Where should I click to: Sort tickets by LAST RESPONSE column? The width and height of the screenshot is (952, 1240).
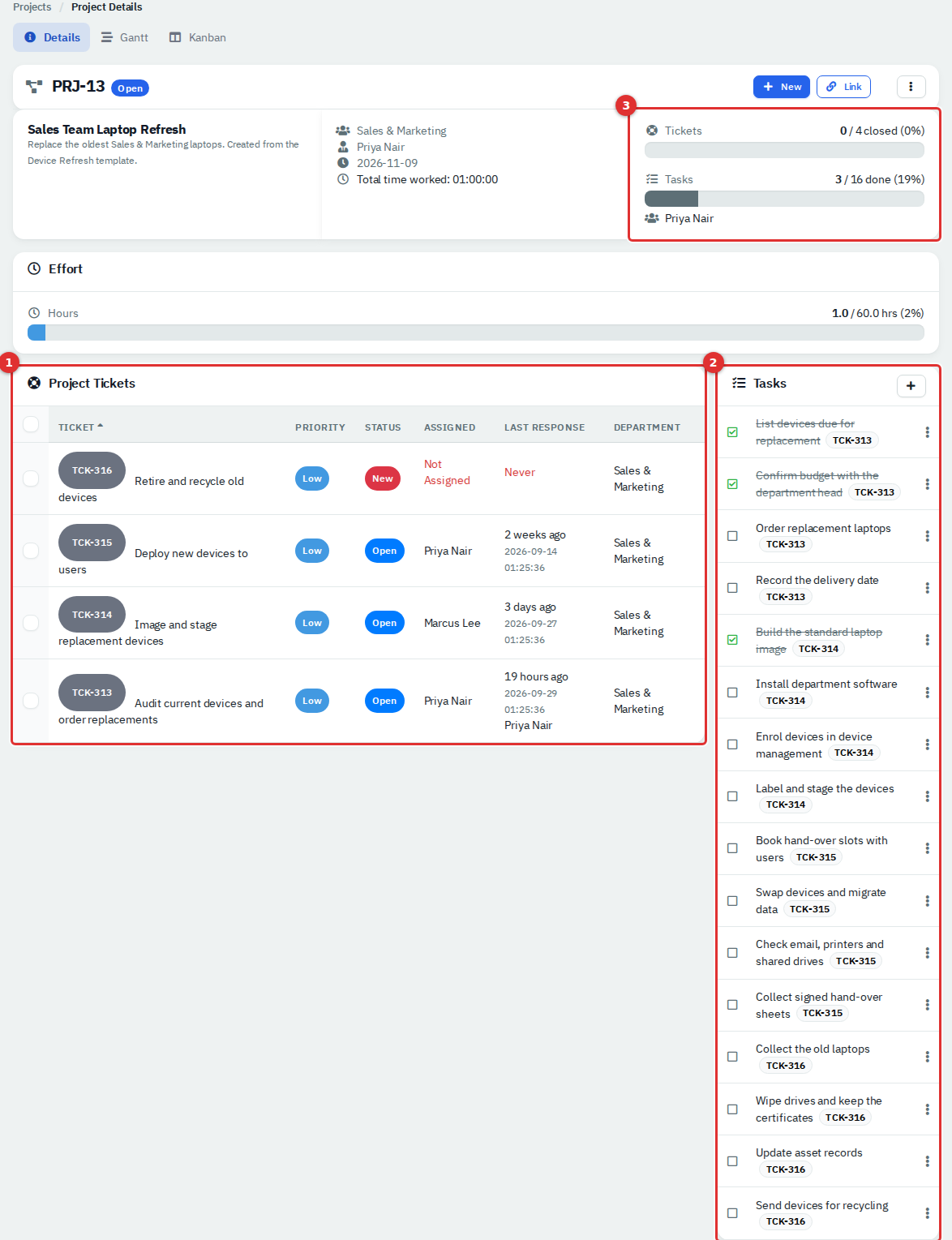(544, 427)
